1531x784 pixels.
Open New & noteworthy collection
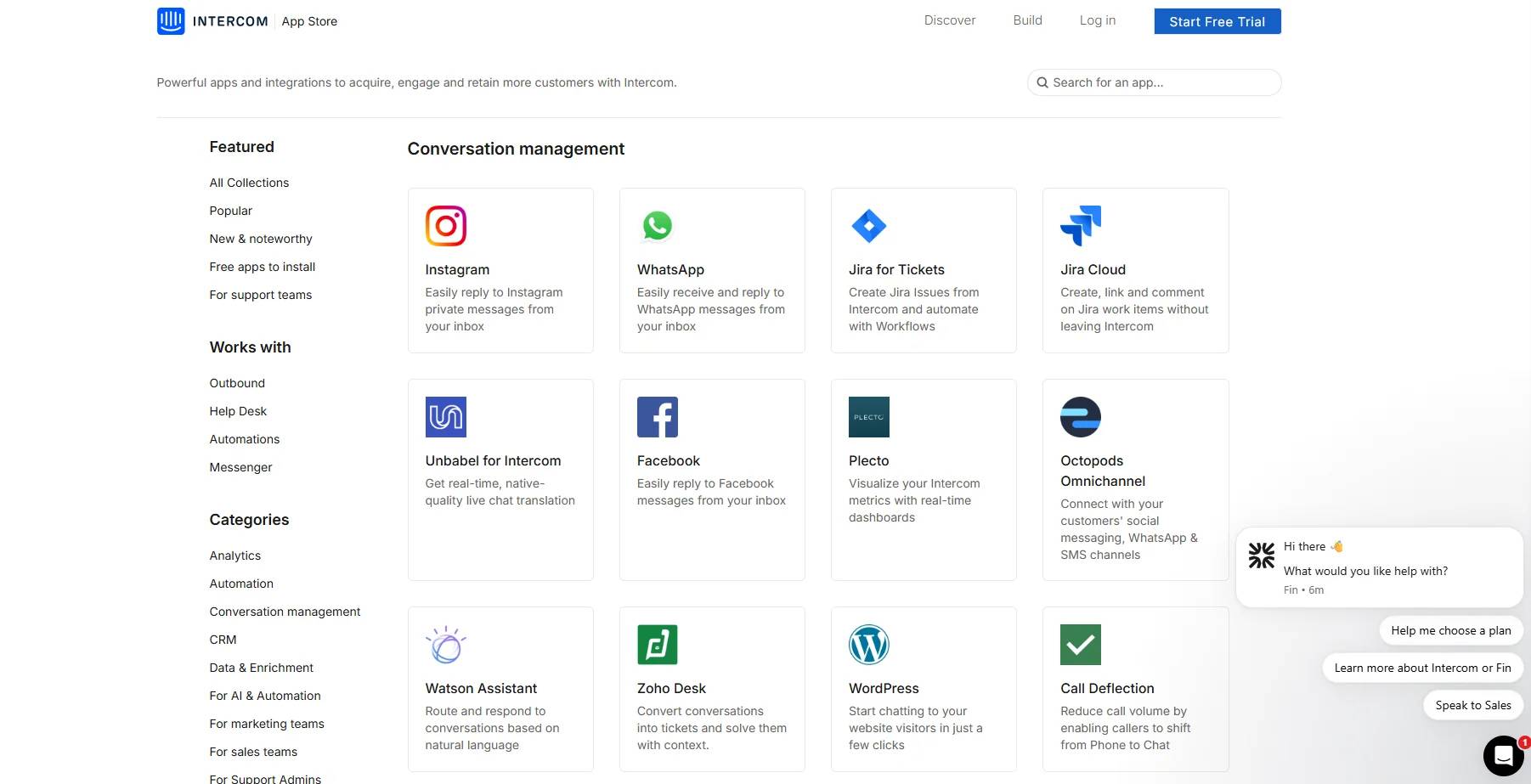pyautogui.click(x=261, y=239)
